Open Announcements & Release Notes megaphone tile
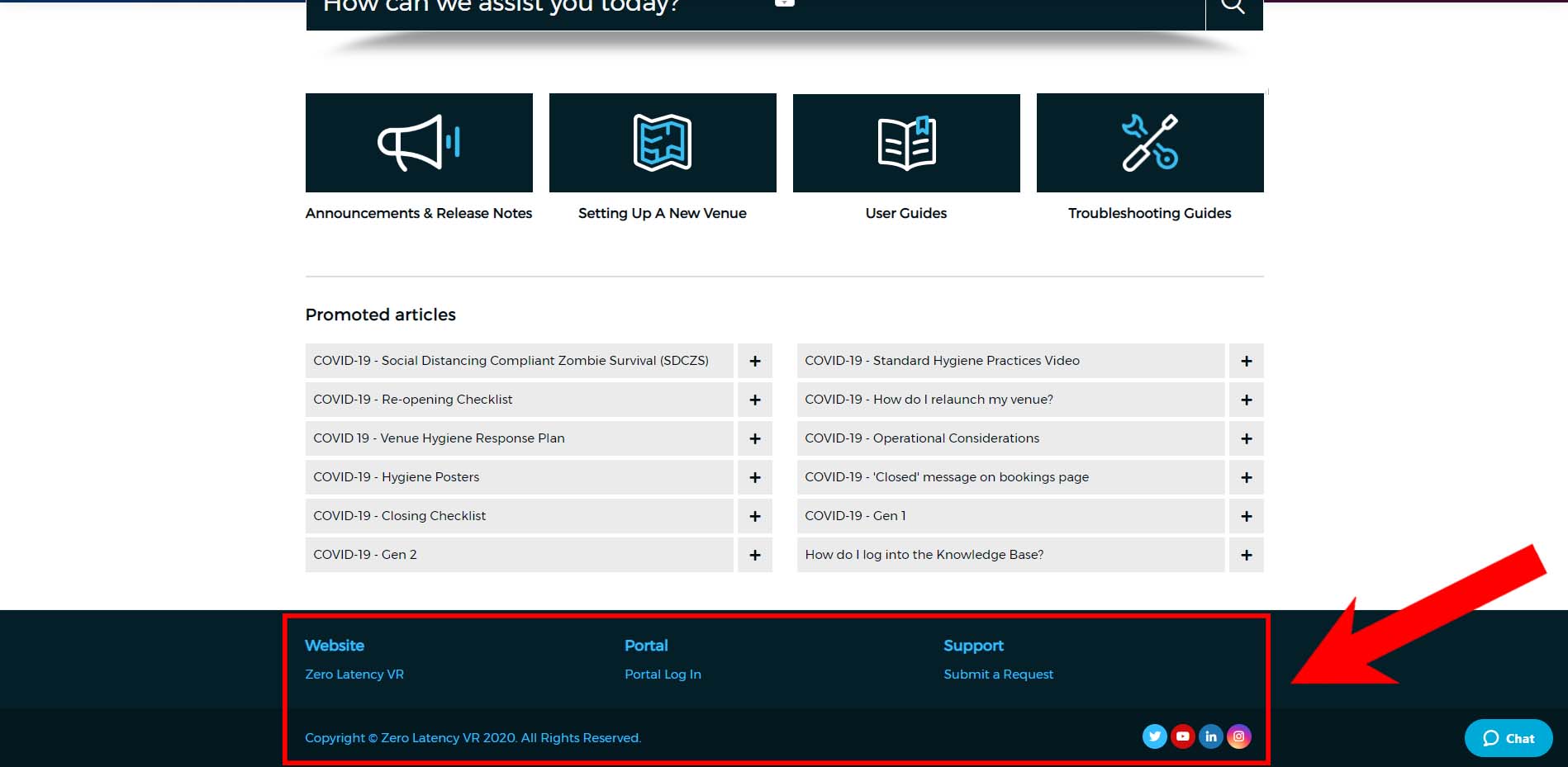1568x767 pixels. [x=419, y=143]
